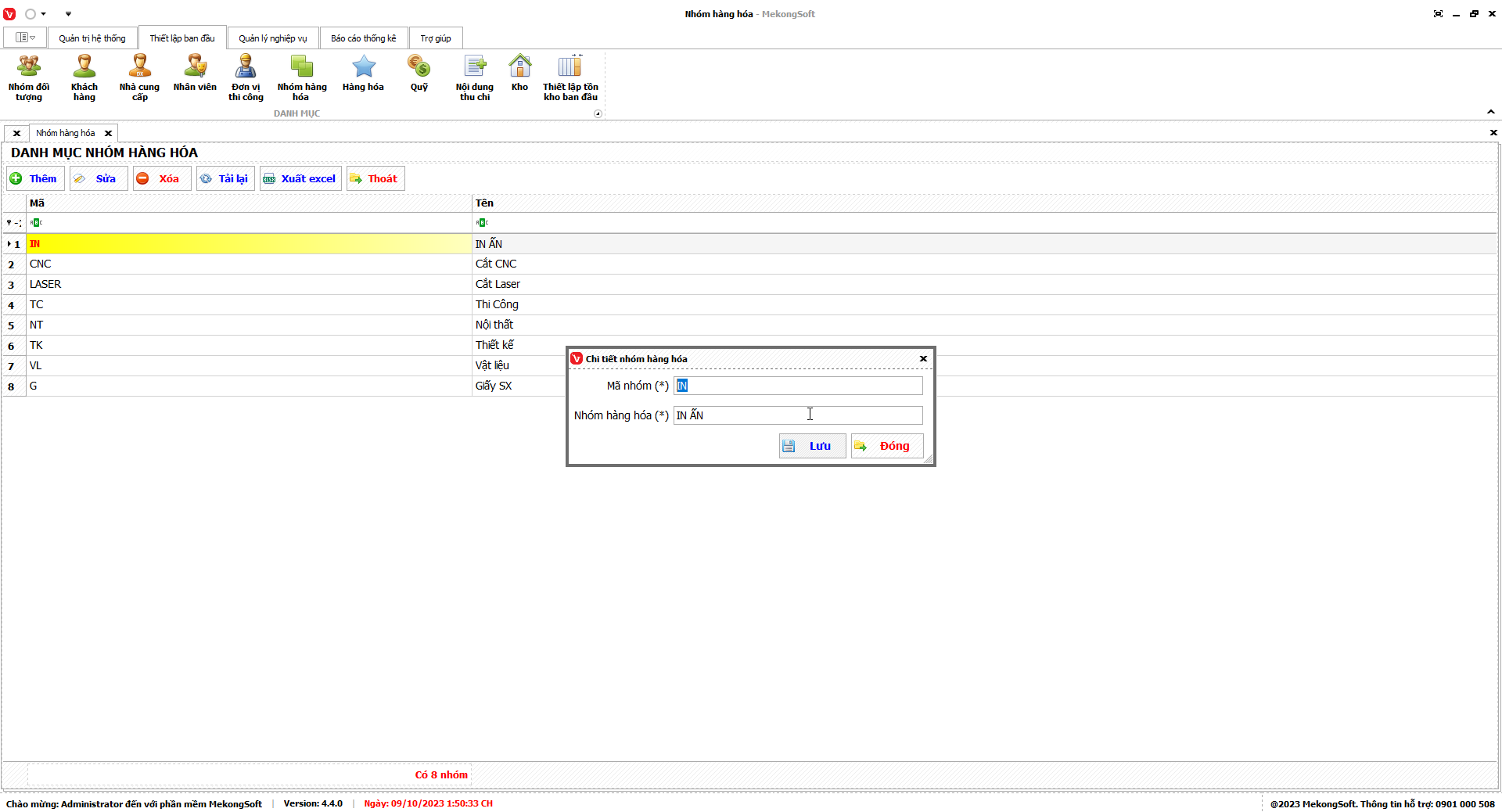Click the Tên column filter cell
This screenshot has height=812, width=1502.
pos(984,223)
